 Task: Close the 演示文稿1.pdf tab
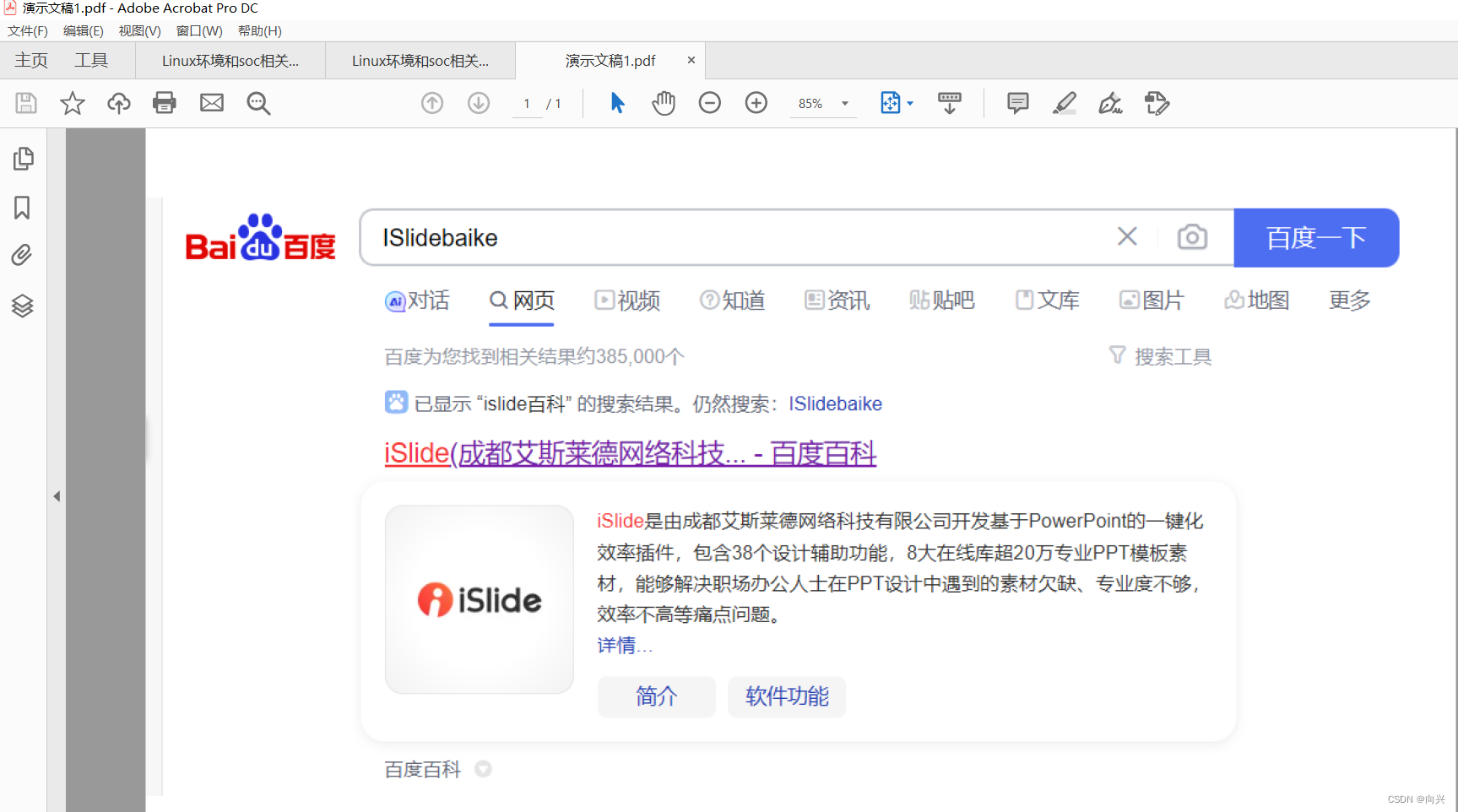(691, 60)
